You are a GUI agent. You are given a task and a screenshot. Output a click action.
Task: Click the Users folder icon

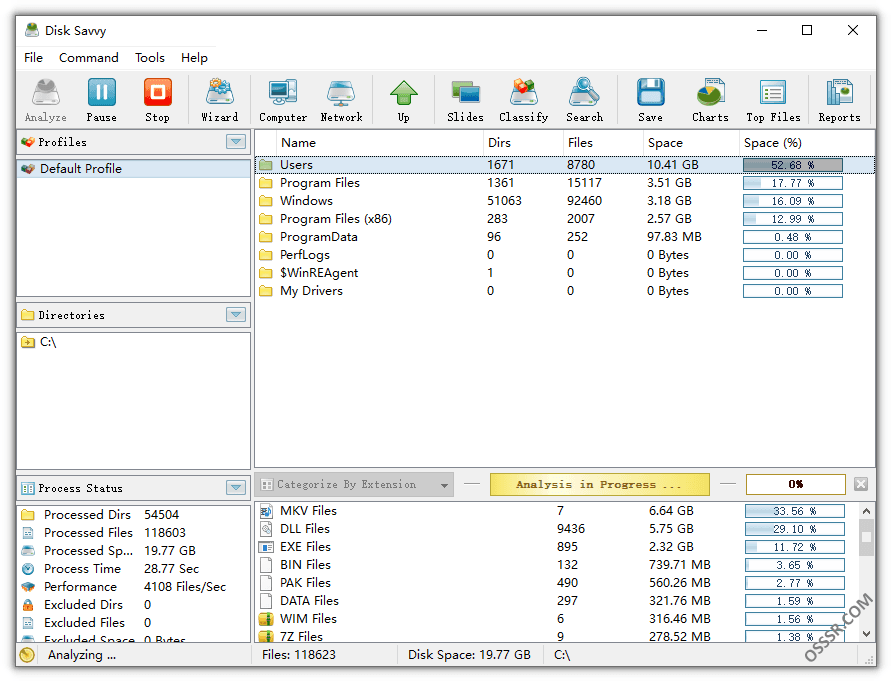coord(266,165)
